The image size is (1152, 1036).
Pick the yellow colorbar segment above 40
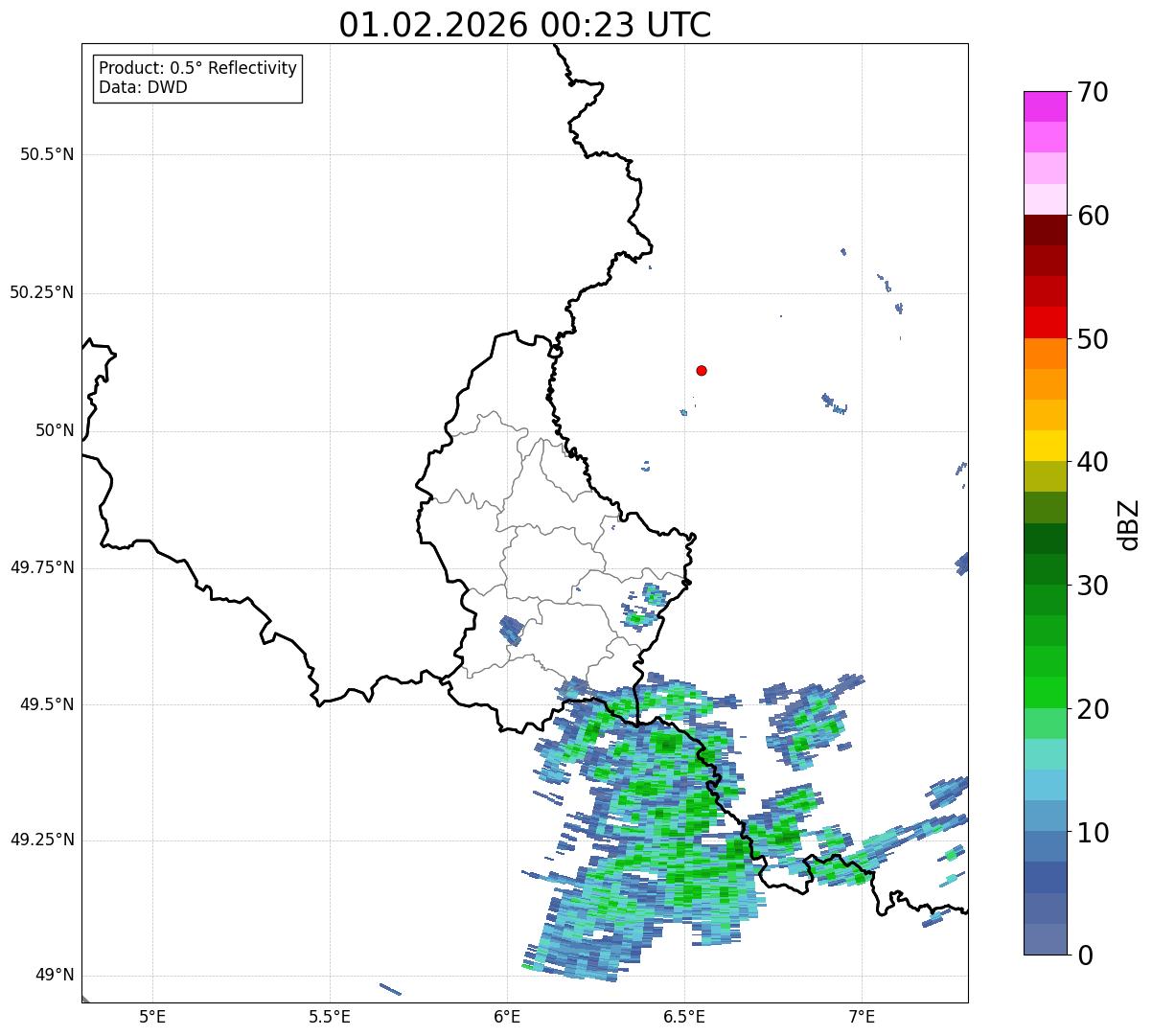1045,447
